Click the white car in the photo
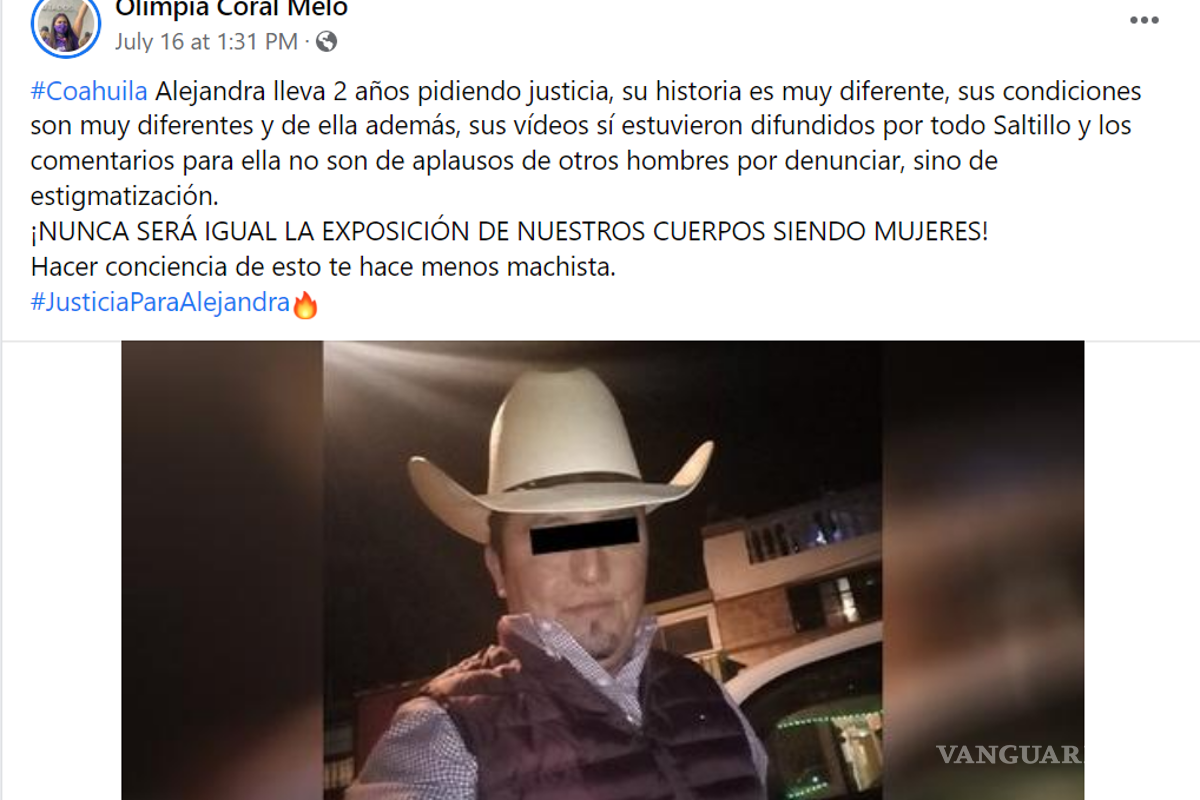The width and height of the screenshot is (1200, 800). tap(810, 720)
